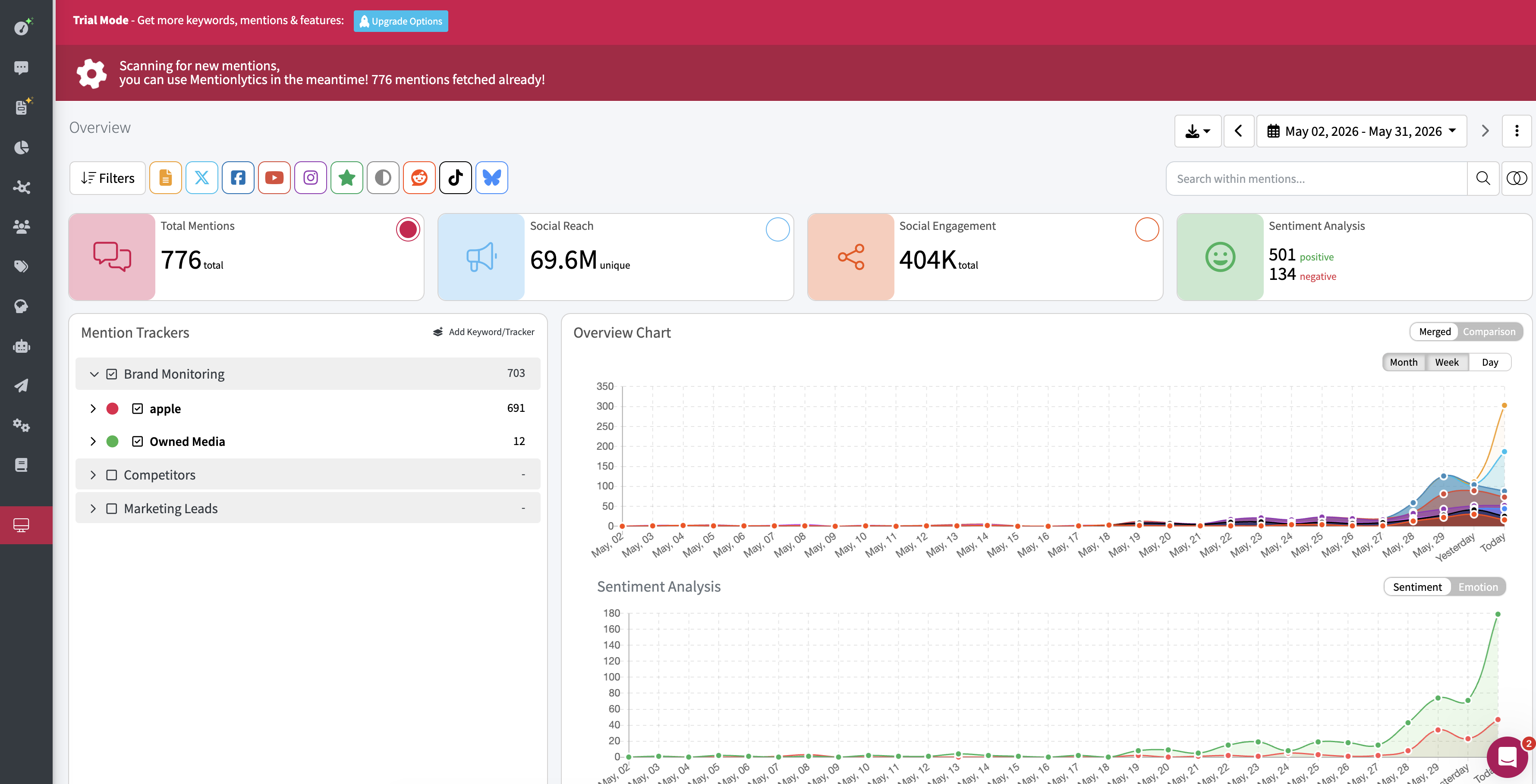The width and height of the screenshot is (1536, 784).
Task: Check the Competitors checkbox
Action: (x=111, y=474)
